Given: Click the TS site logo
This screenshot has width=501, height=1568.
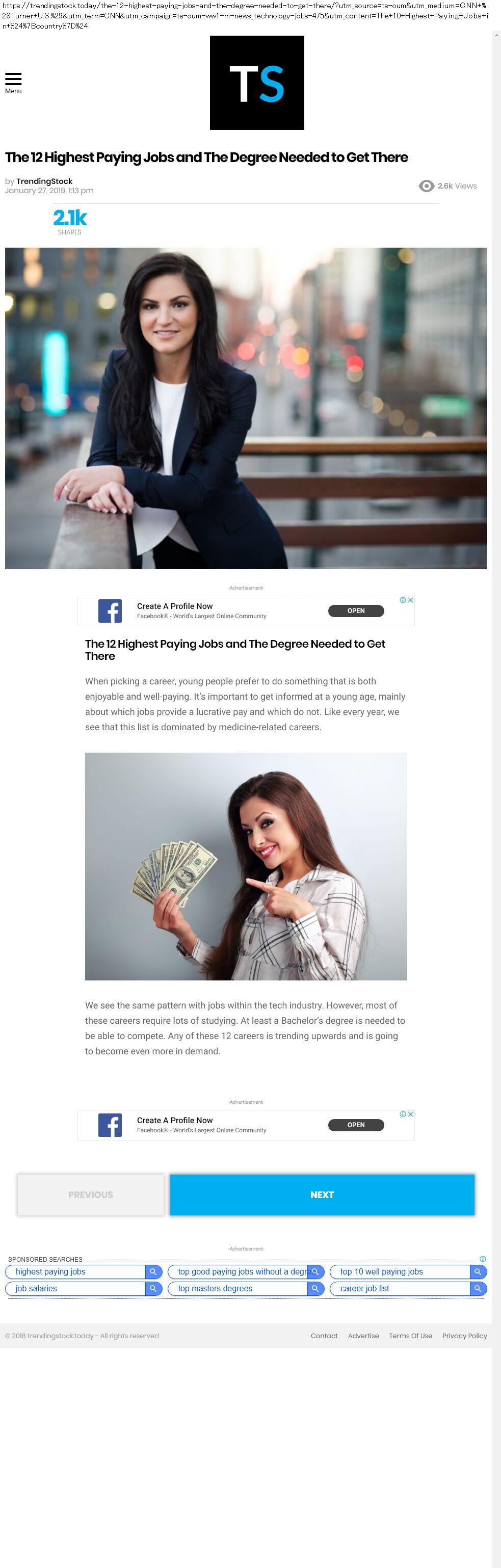Looking at the screenshot, I should [x=257, y=83].
